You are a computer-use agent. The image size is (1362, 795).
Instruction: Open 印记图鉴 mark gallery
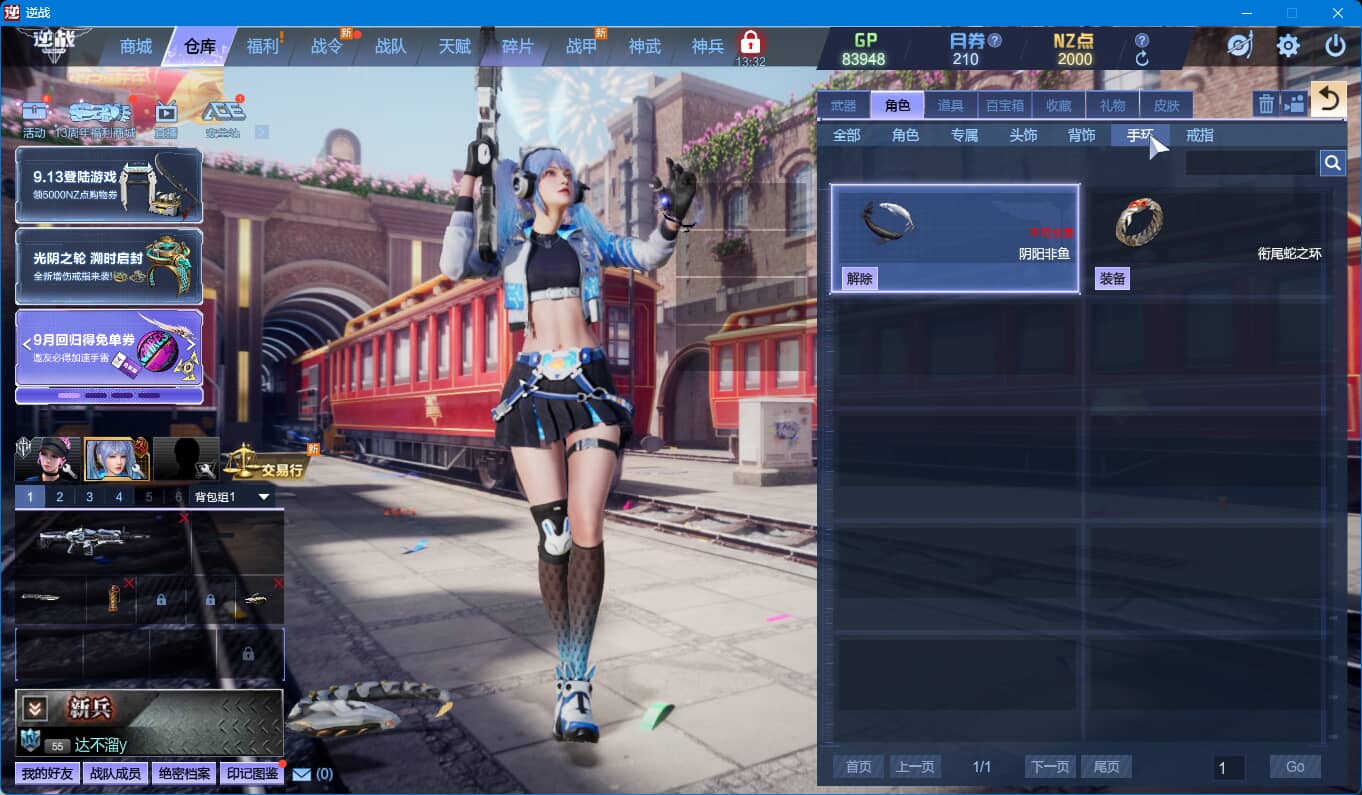coord(252,773)
